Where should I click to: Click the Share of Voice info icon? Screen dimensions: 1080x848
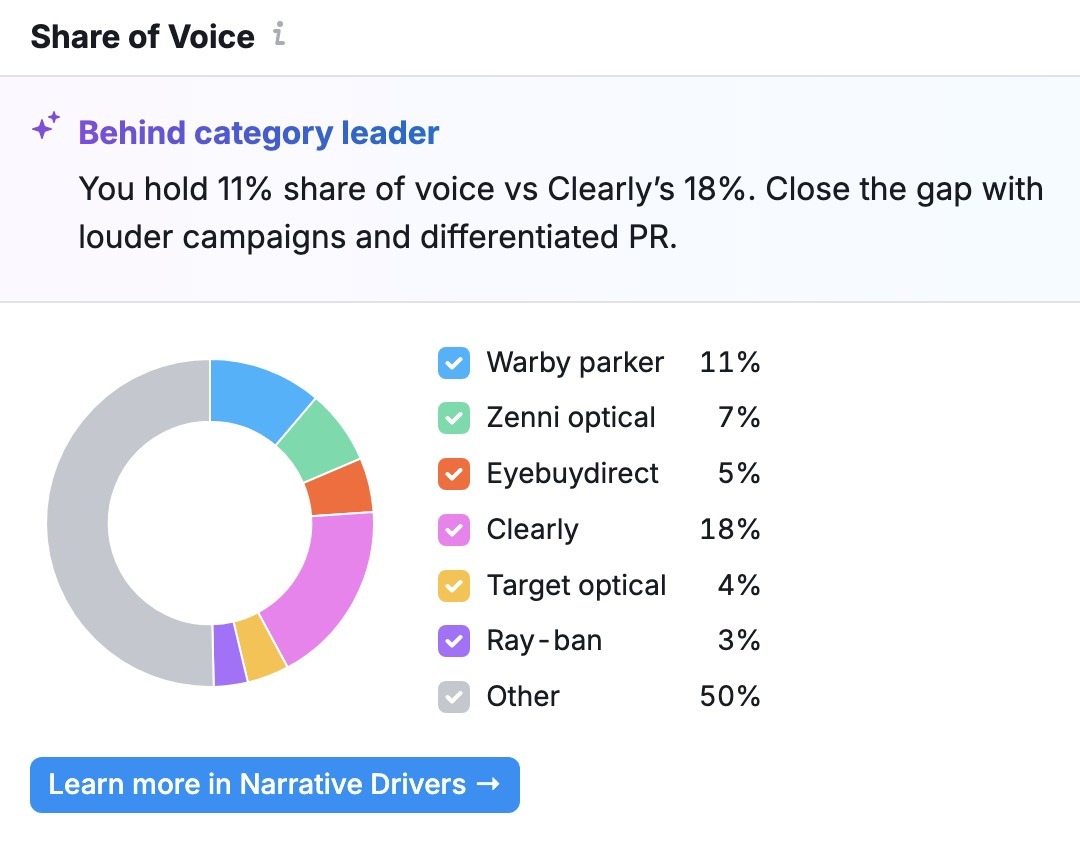278,35
